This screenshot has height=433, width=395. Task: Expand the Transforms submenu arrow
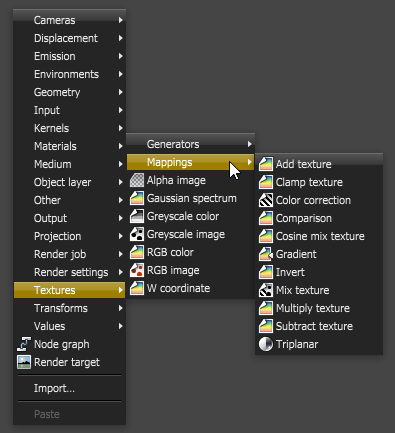120,308
